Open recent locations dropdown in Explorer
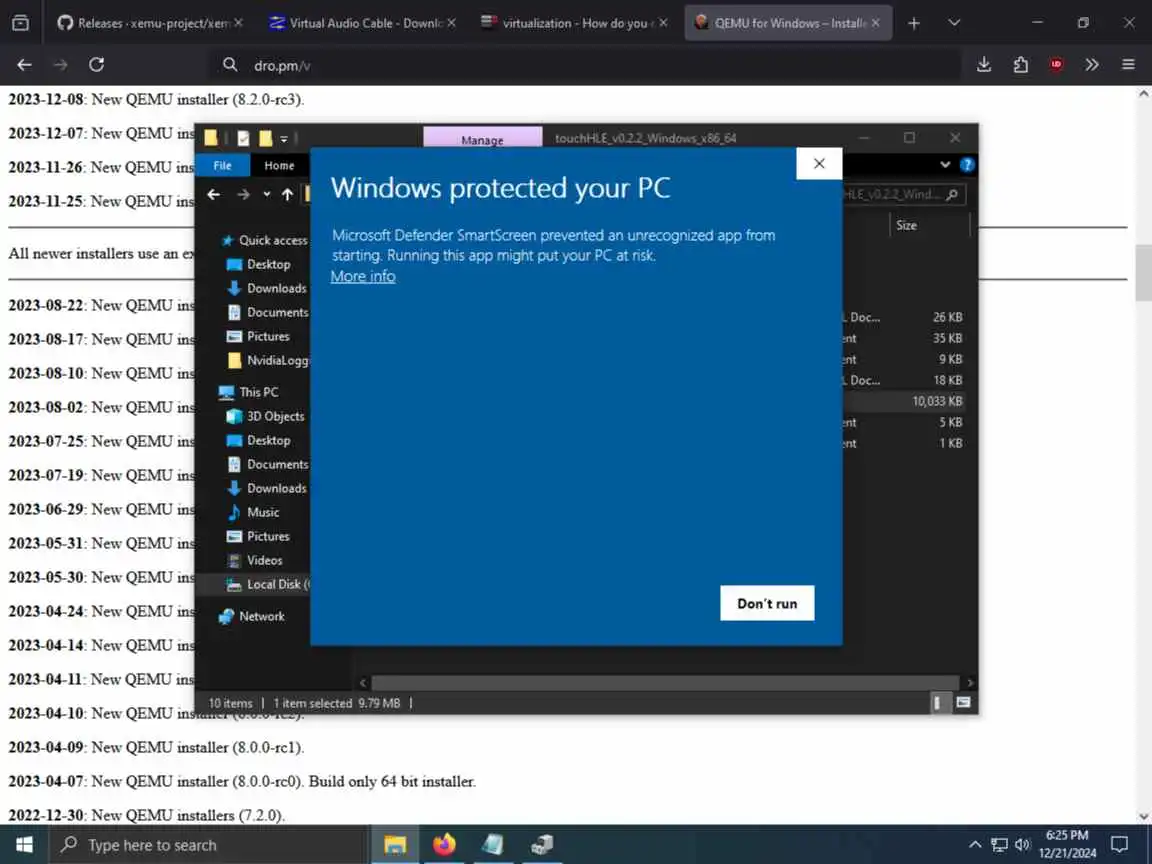Screen dimensions: 1152x864 267,195
